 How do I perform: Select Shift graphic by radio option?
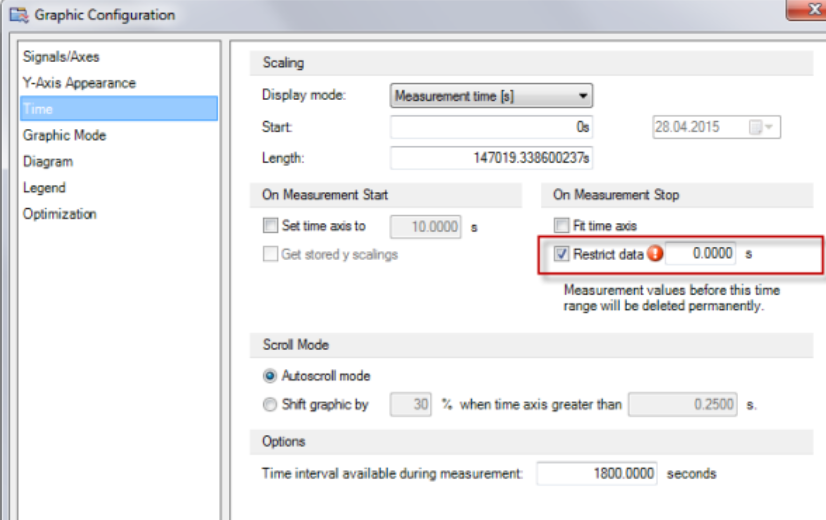(269, 405)
